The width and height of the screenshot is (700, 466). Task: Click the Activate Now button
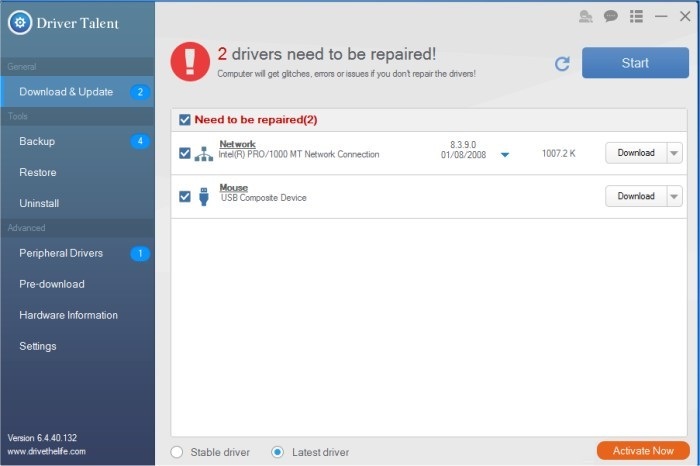coord(643,451)
